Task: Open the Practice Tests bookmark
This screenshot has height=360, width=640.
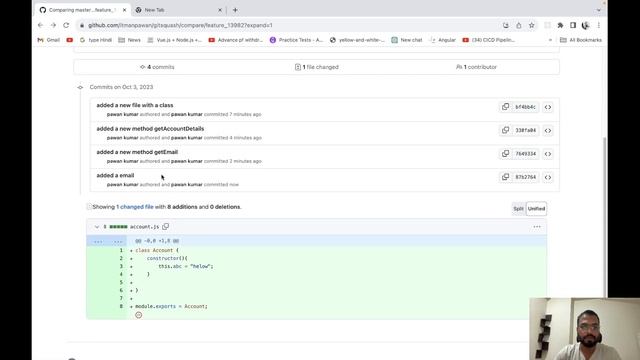Action: click(x=296, y=40)
